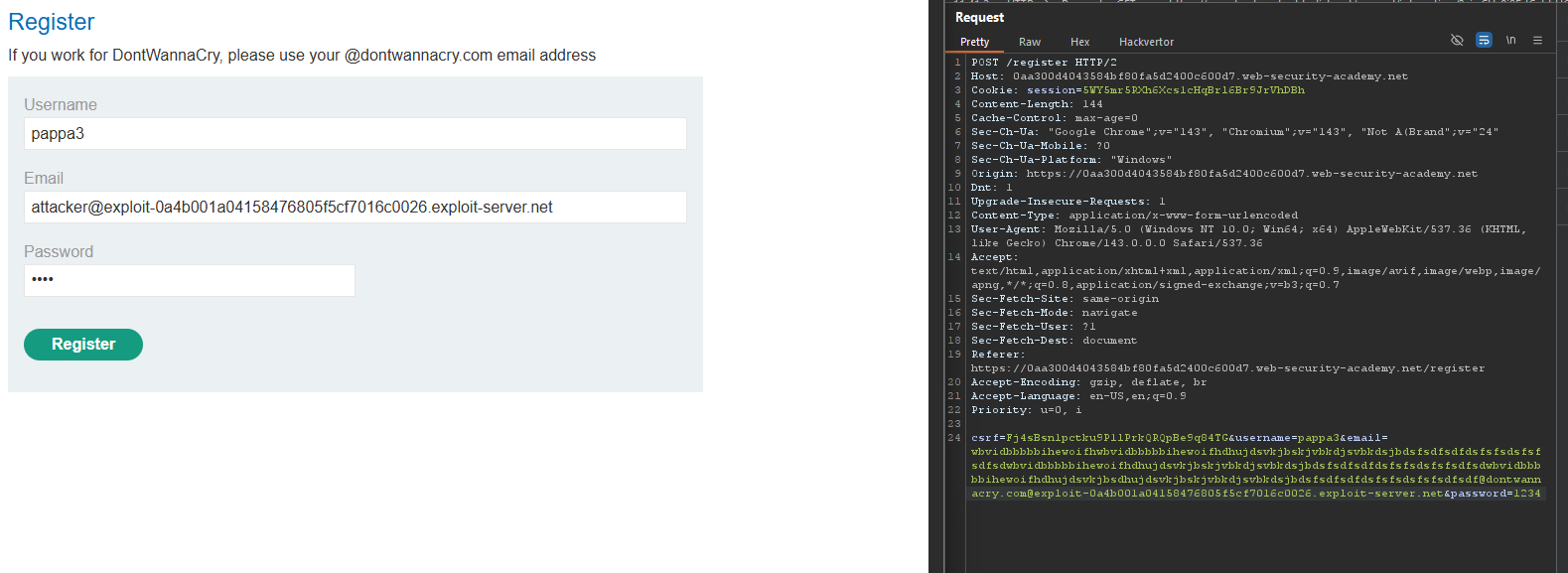This screenshot has height=573, width=1568.
Task: Click the Accept-Language header line
Action: point(1078,396)
